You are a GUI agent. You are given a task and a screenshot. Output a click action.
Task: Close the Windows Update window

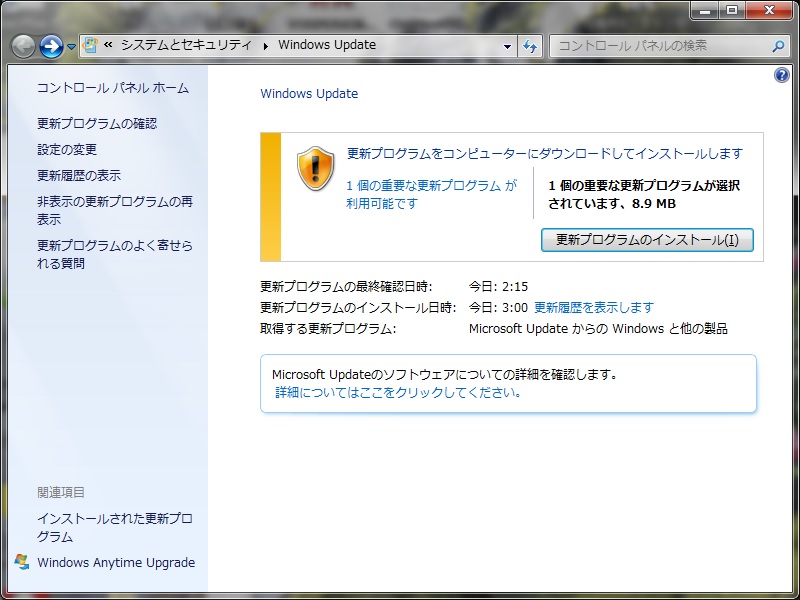click(x=769, y=10)
